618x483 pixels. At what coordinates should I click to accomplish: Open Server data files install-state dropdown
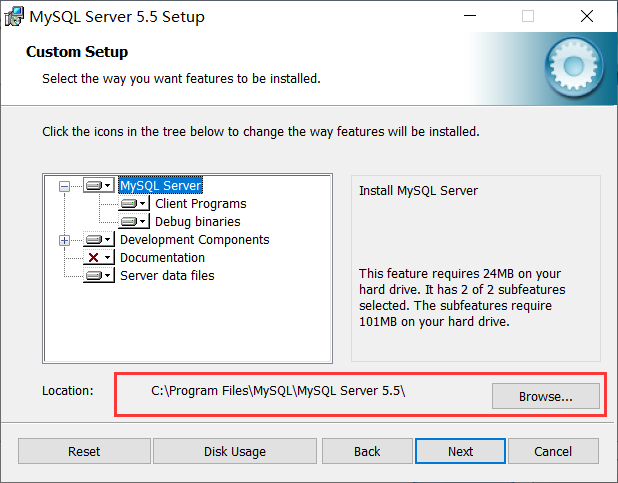click(x=99, y=276)
